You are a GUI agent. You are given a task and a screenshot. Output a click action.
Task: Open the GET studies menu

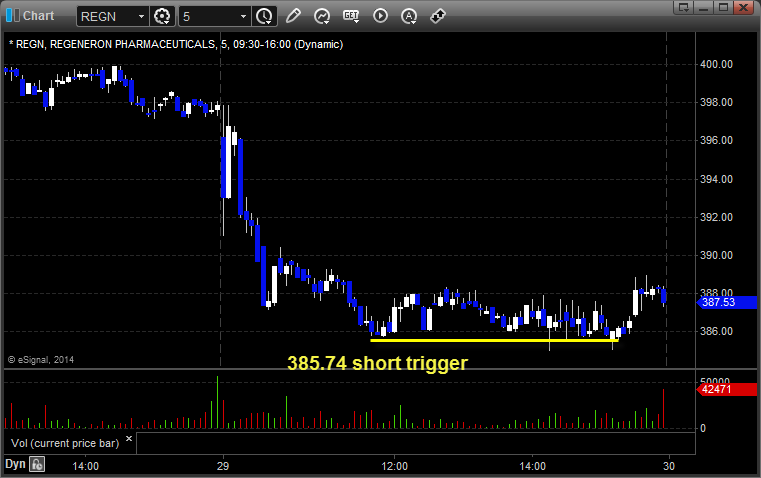pos(351,16)
